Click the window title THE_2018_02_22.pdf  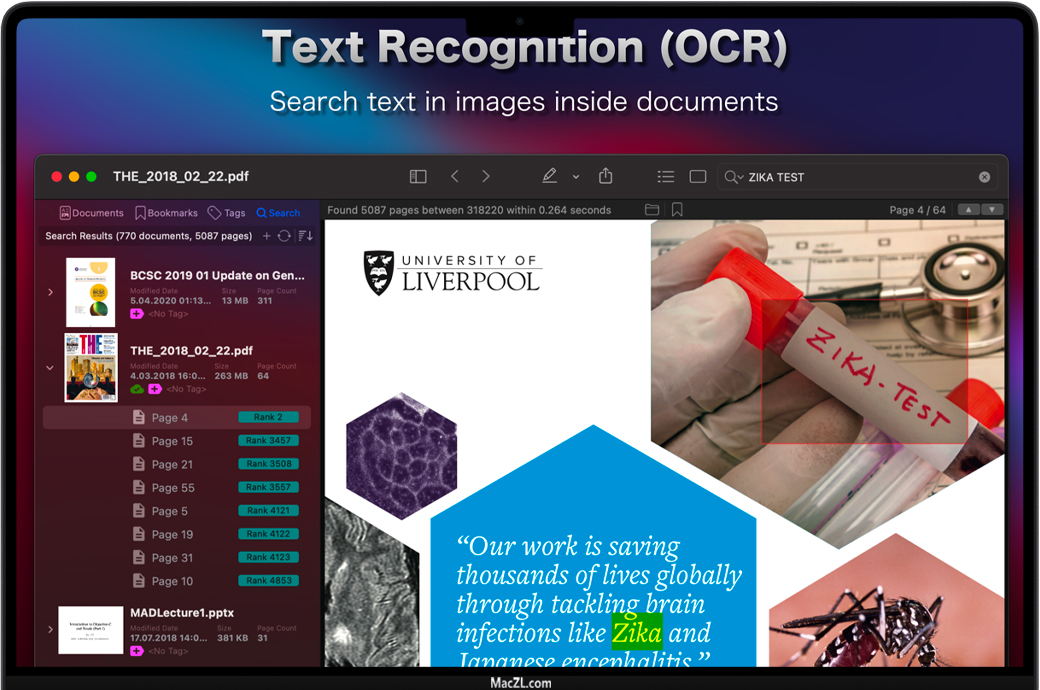181,176
